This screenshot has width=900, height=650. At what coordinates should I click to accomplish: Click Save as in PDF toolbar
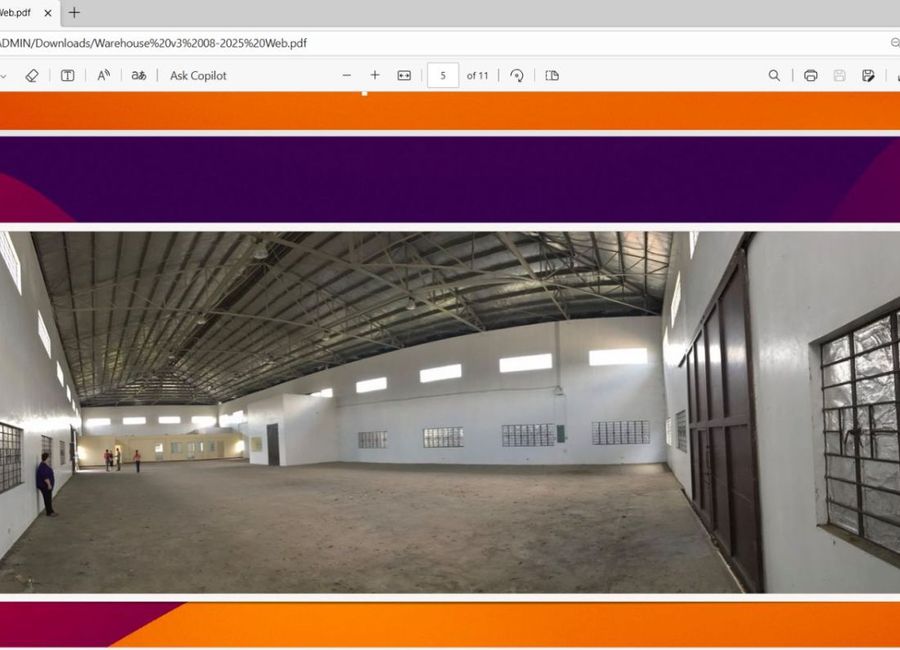[x=868, y=76]
